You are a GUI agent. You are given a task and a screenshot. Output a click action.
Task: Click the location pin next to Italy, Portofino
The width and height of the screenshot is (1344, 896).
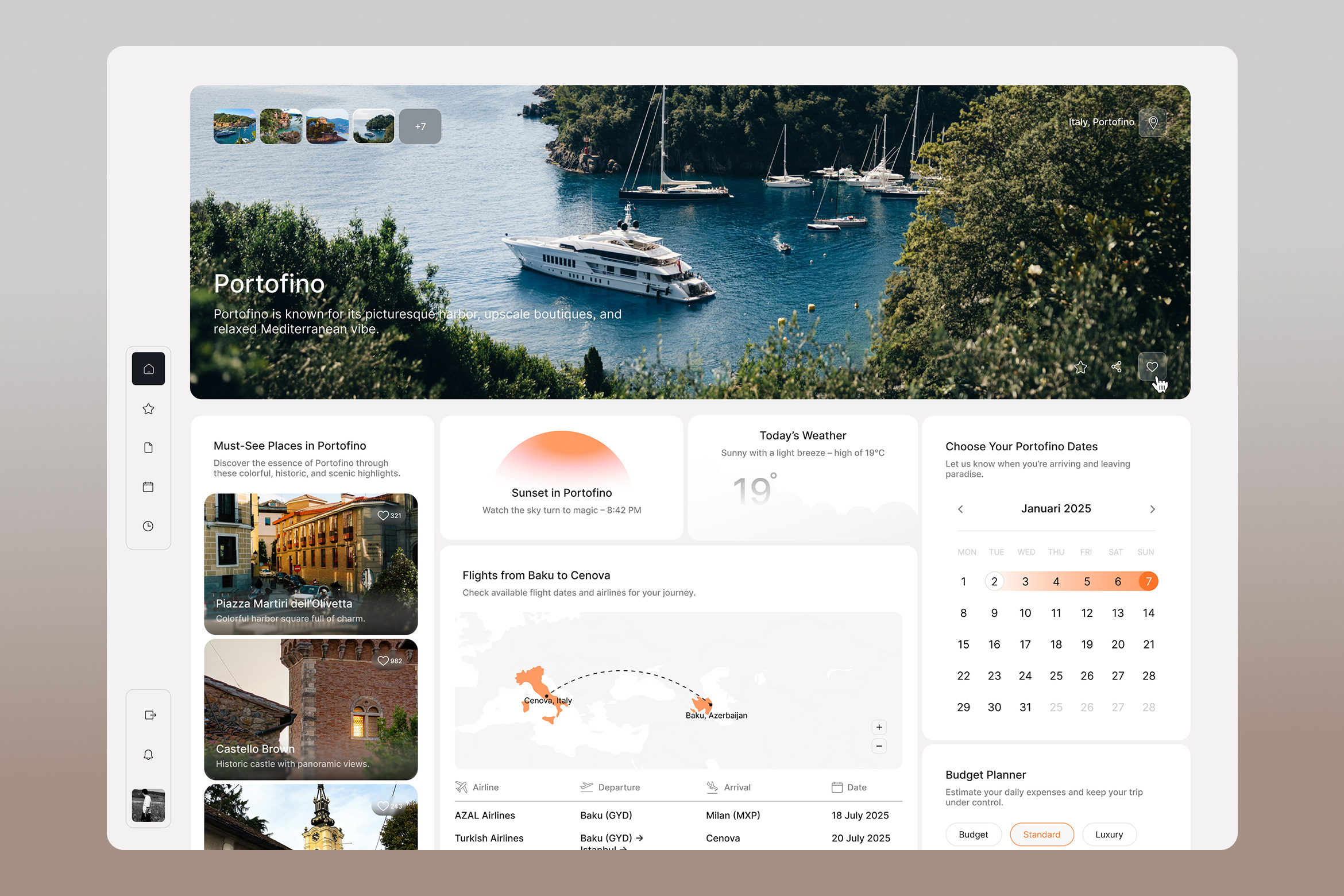pos(1153,122)
